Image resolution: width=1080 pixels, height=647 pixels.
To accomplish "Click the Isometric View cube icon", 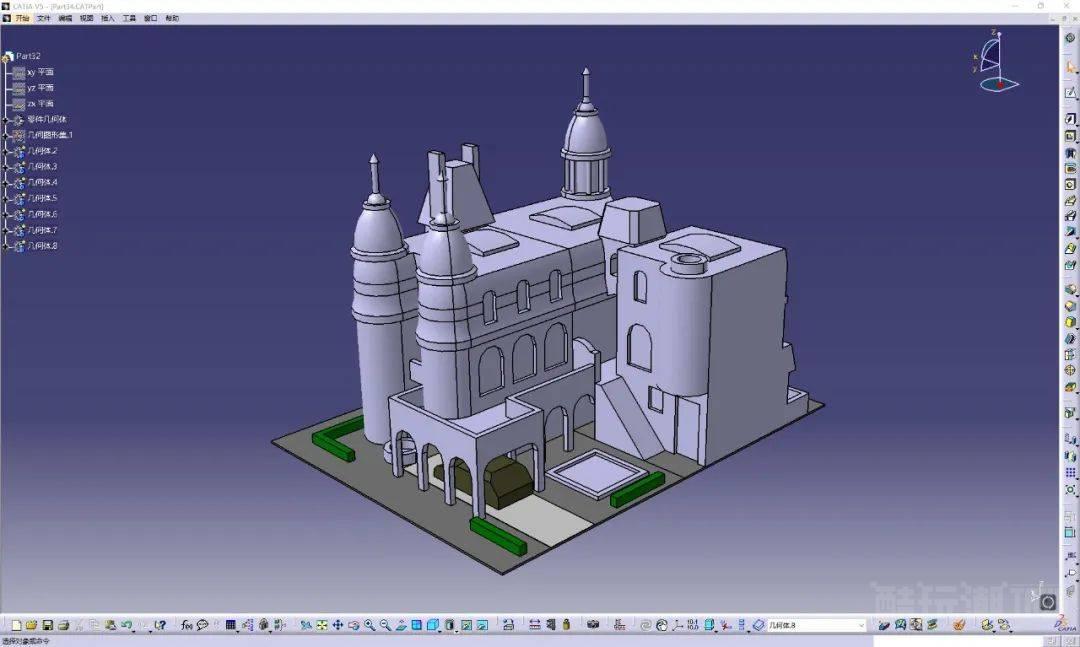I will [433, 625].
